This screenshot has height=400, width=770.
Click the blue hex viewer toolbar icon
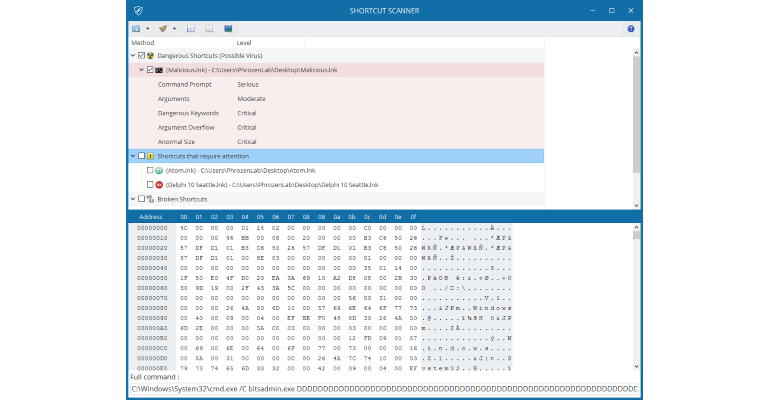point(228,29)
